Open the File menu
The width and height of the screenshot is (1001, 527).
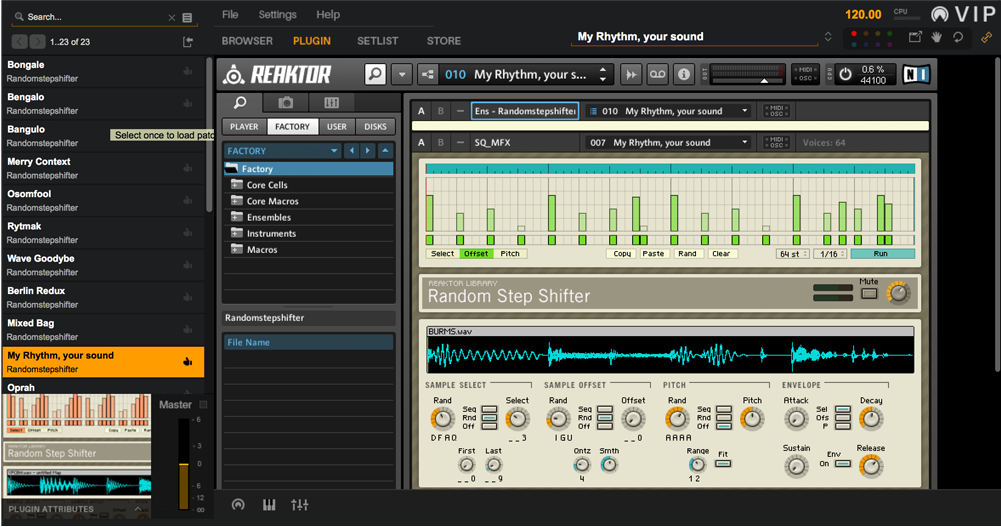tap(230, 14)
